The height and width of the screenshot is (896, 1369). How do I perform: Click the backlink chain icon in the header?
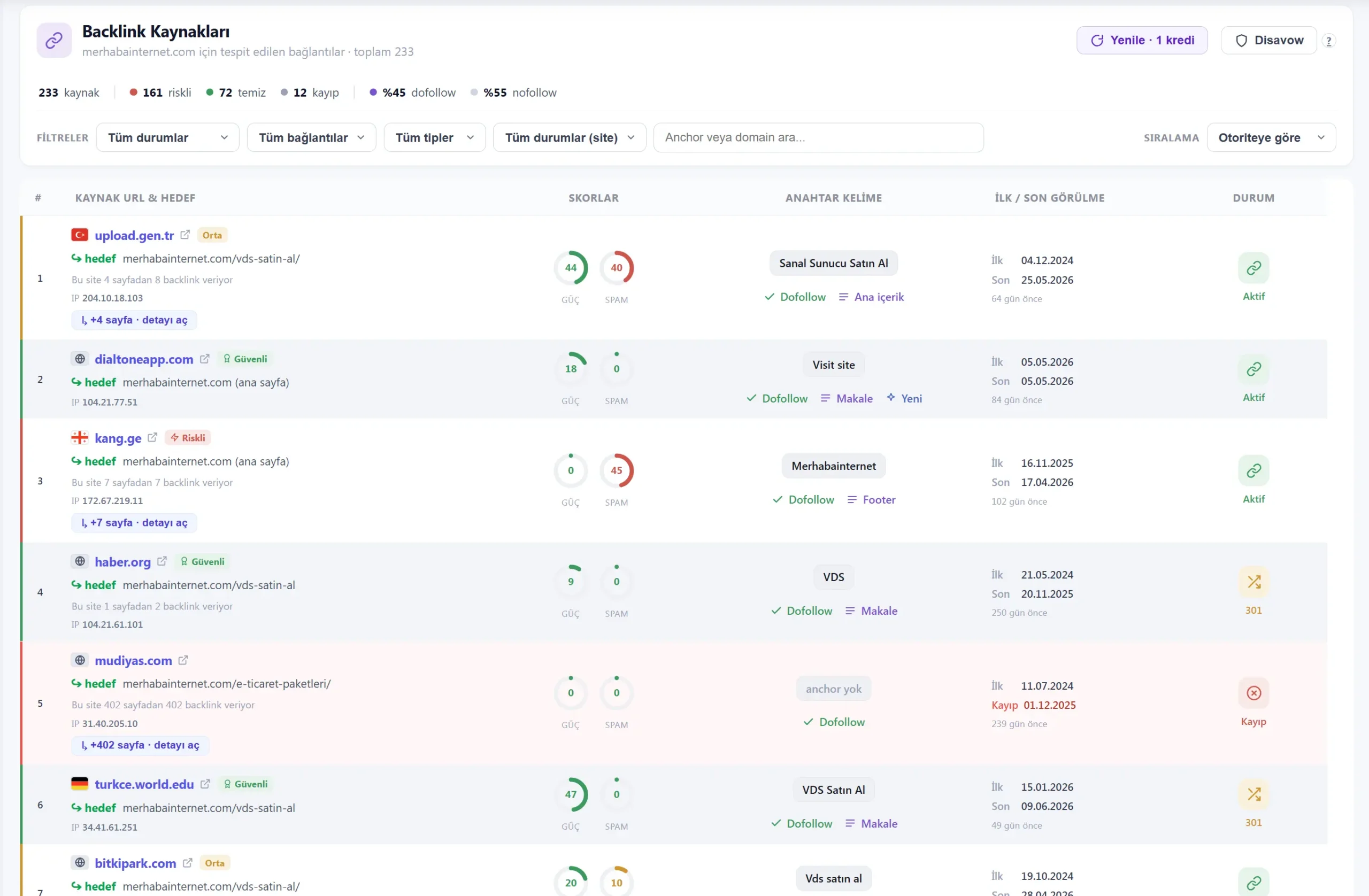[x=54, y=40]
